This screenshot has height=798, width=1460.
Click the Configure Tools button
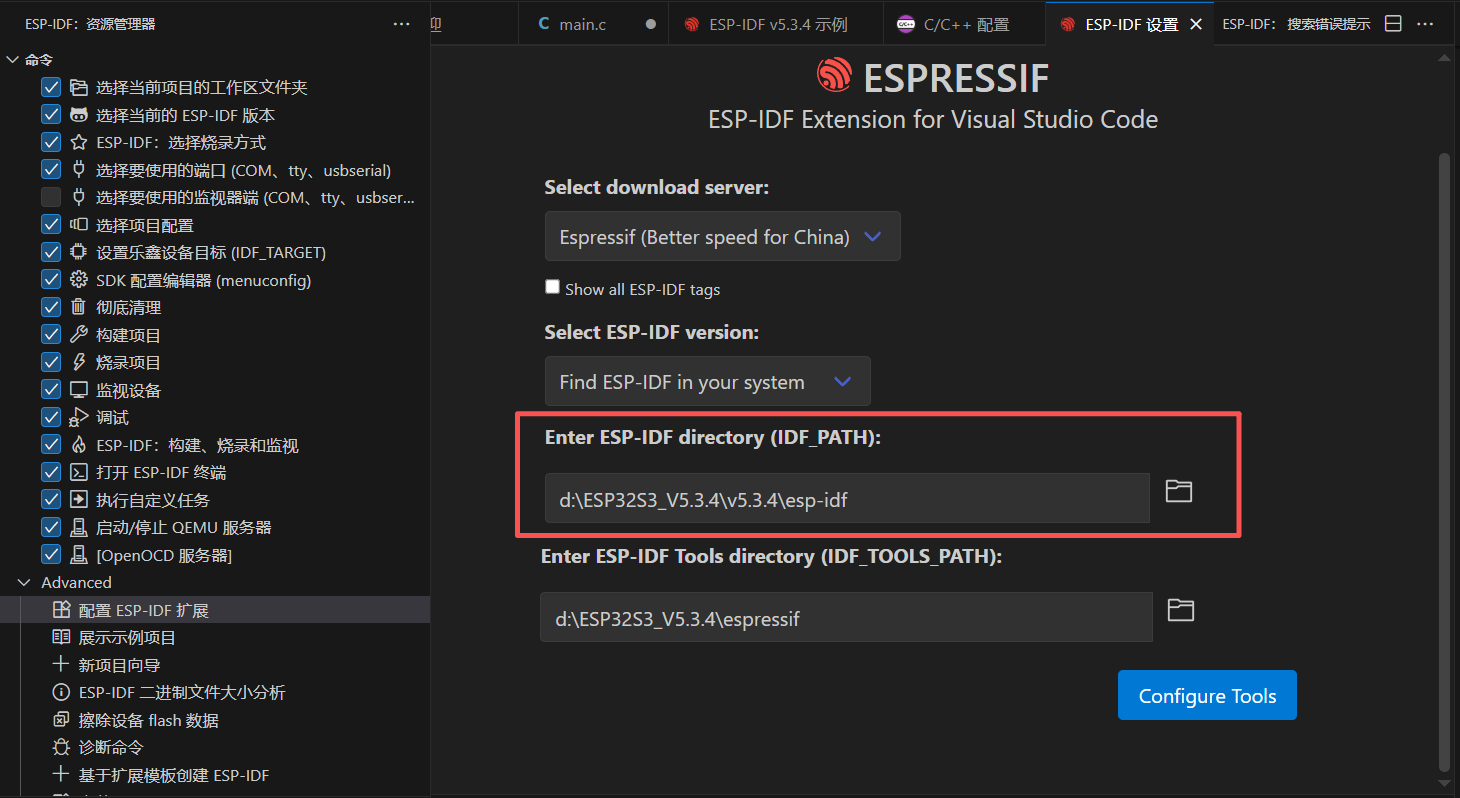click(1207, 695)
